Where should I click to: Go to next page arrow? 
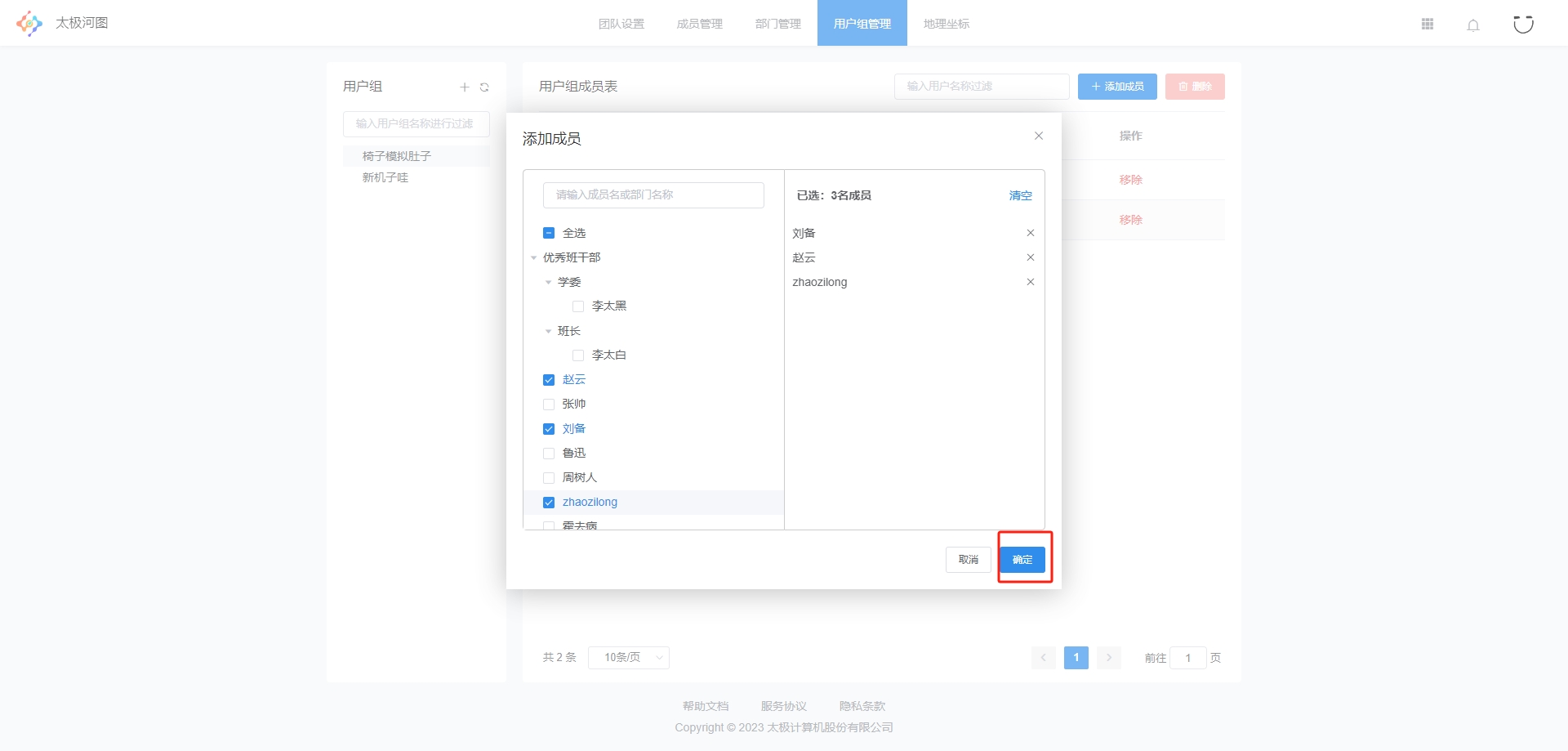point(1109,658)
